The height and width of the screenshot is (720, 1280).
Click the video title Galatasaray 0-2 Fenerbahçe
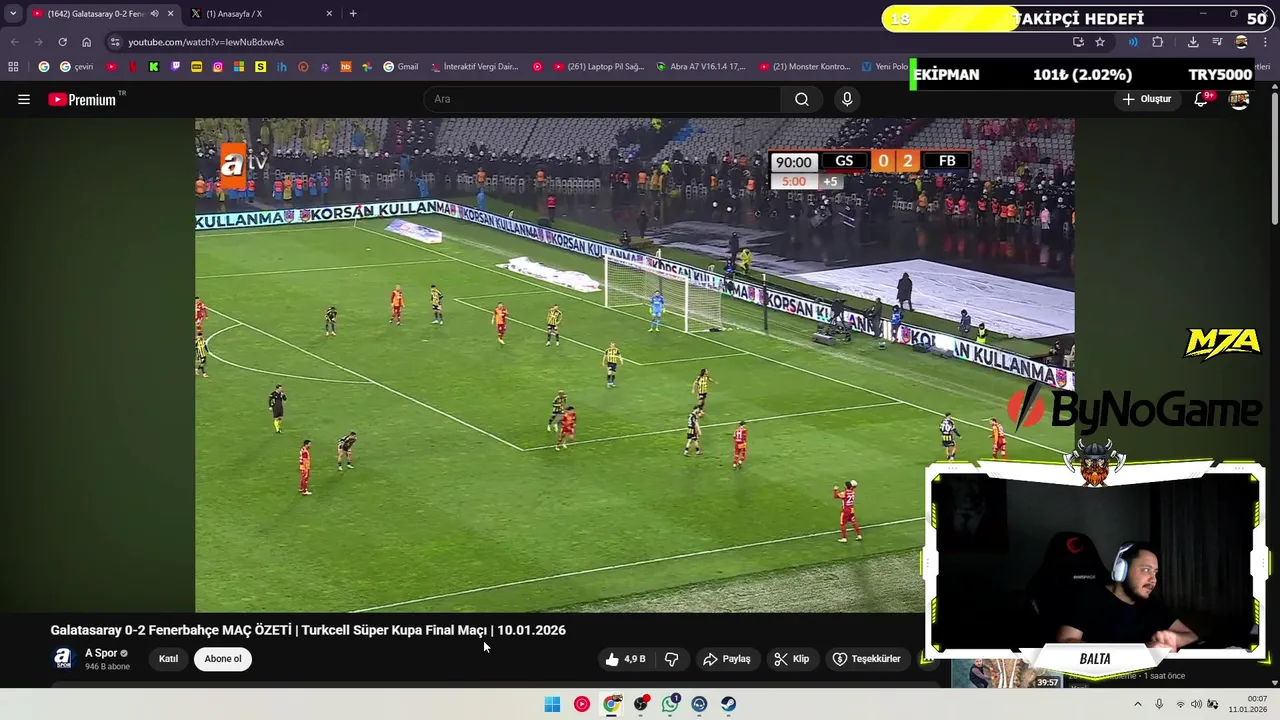click(x=308, y=630)
